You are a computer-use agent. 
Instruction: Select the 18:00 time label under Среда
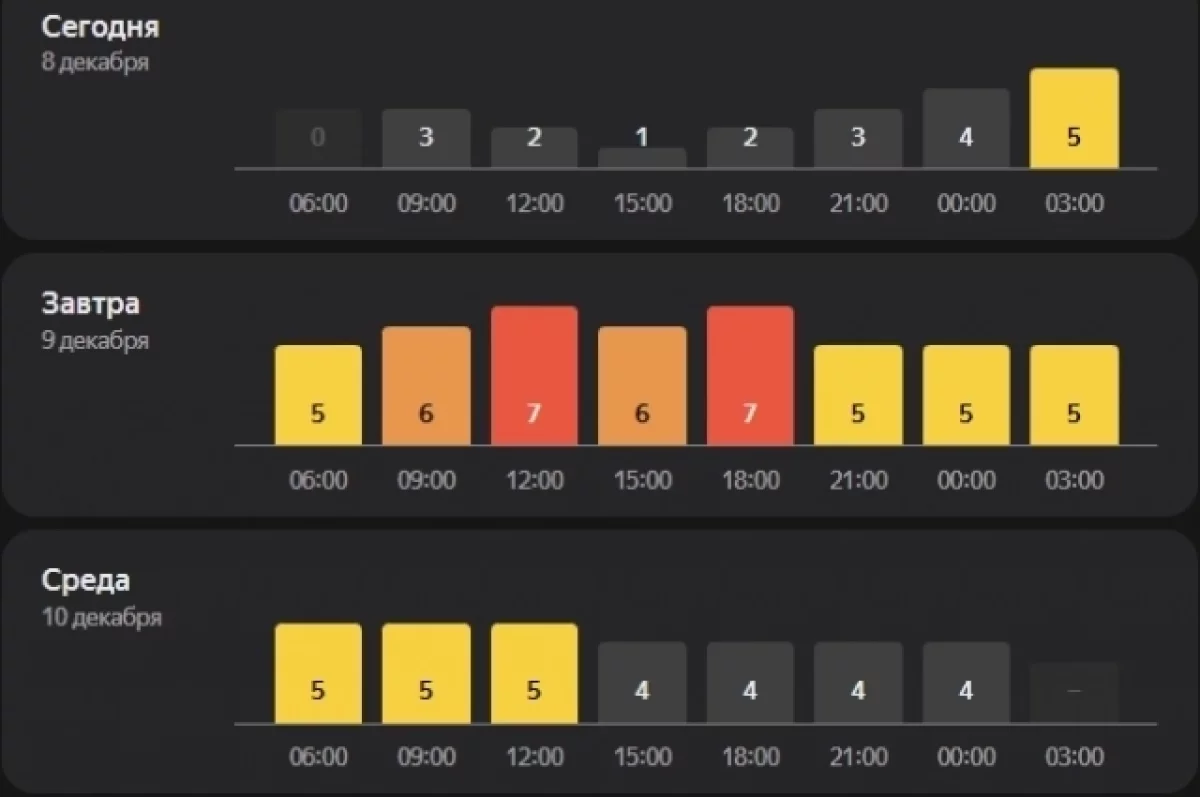click(750, 757)
